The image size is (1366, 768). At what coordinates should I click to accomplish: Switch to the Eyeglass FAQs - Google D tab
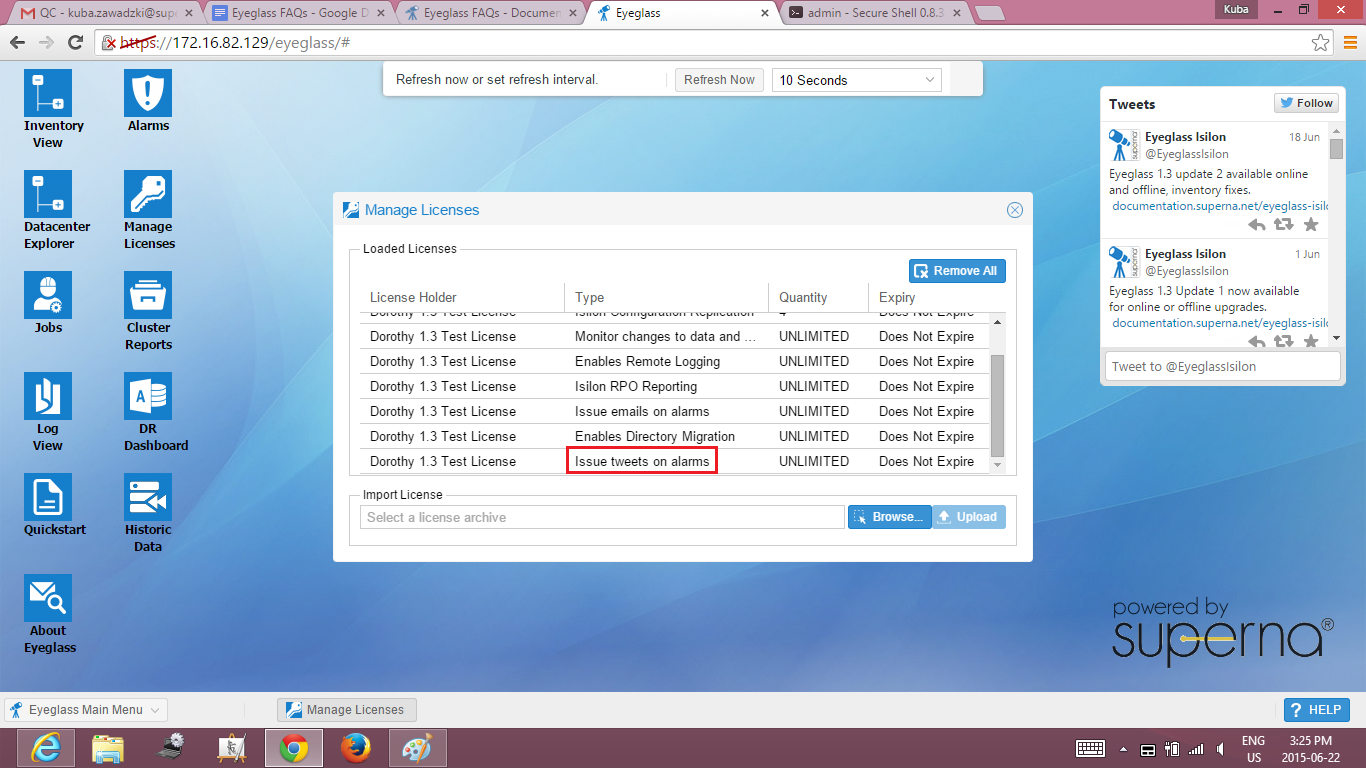pos(297,13)
